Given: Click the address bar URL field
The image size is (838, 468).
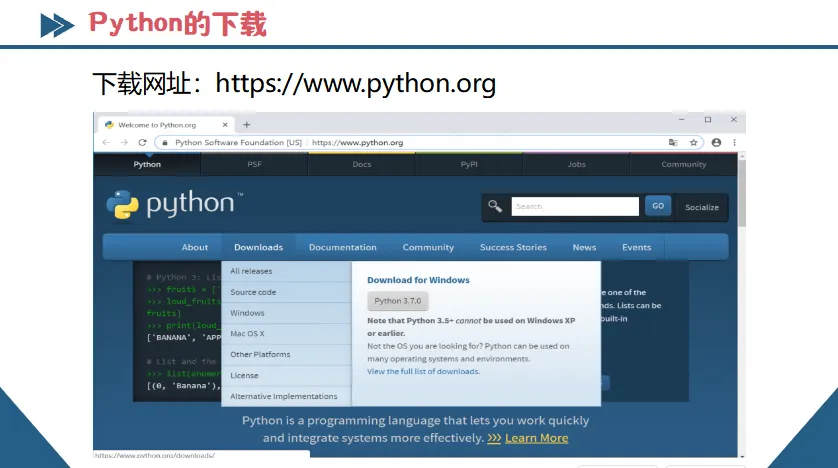Looking at the screenshot, I should click(x=429, y=143).
